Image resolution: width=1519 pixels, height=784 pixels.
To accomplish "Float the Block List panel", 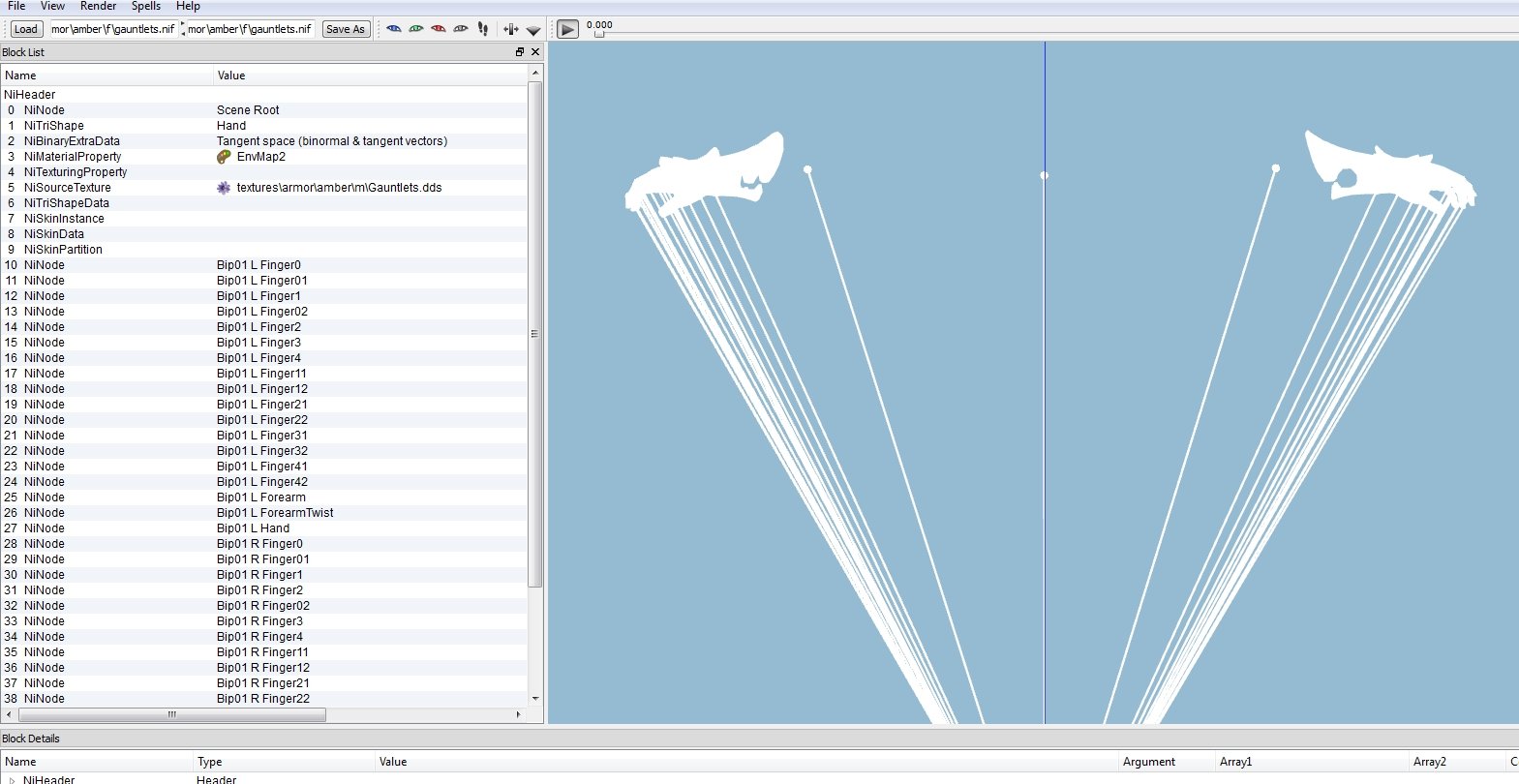I will [x=520, y=52].
